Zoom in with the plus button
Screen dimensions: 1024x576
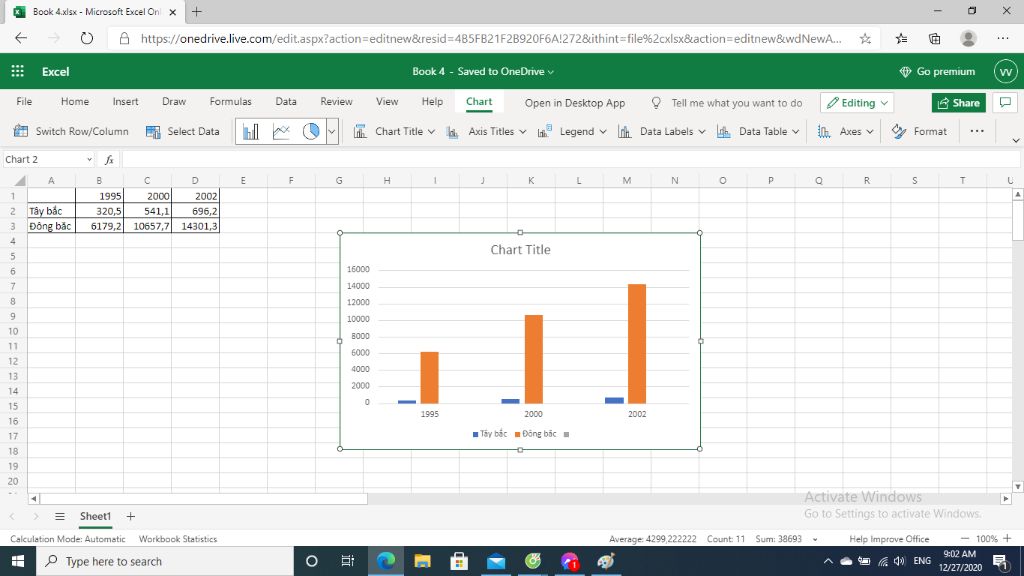1007,539
